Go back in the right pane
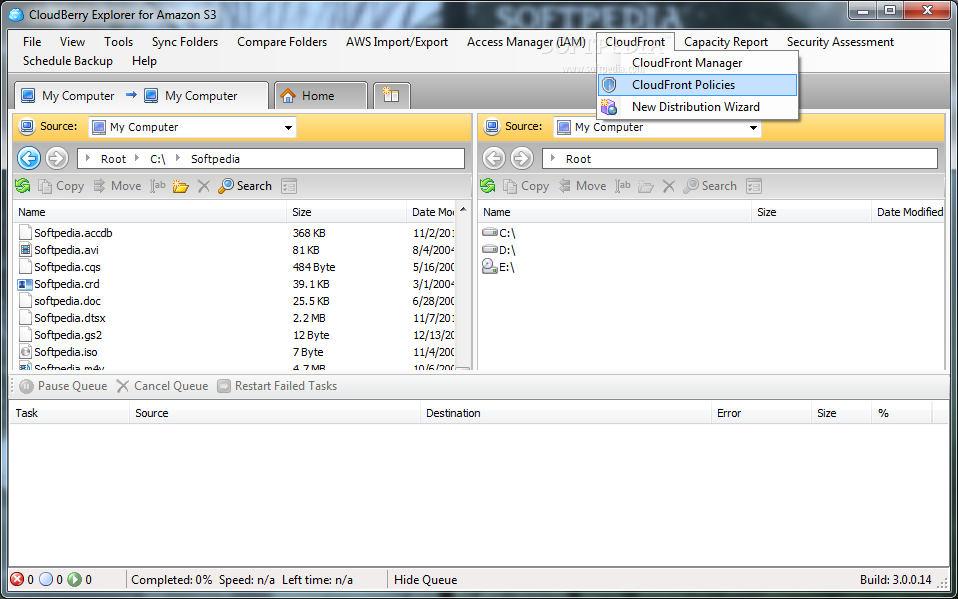 494,159
